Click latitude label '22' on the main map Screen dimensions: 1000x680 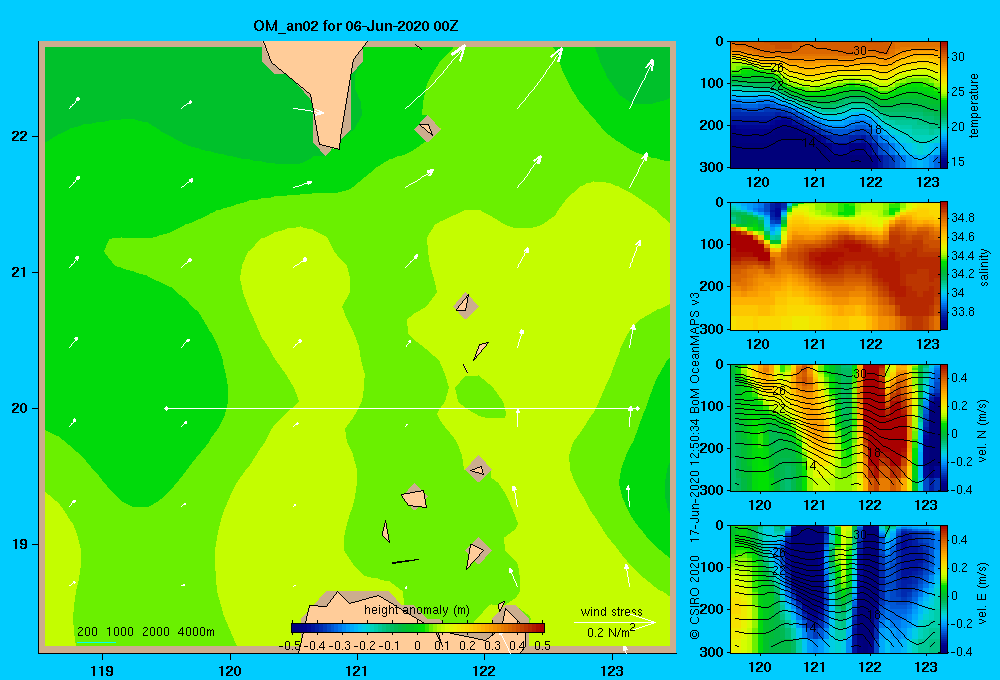click(x=19, y=136)
